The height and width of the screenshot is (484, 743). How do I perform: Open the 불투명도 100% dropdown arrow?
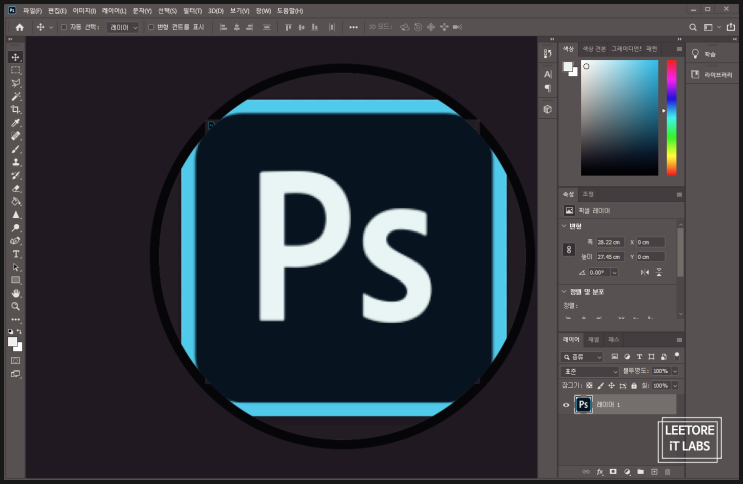pyautogui.click(x=675, y=371)
